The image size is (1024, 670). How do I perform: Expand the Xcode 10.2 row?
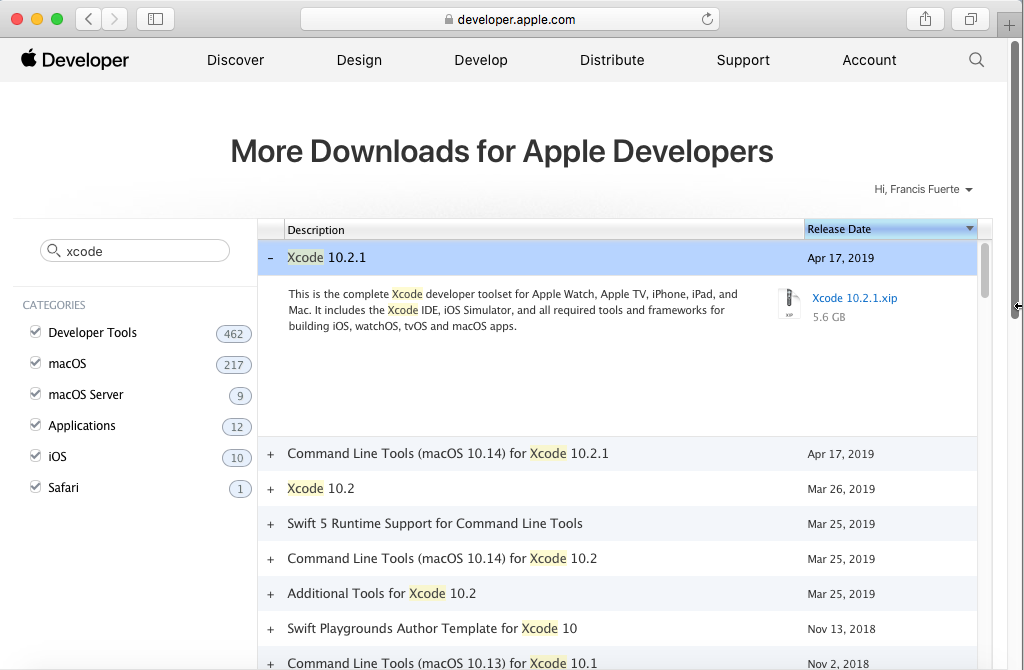(x=270, y=489)
